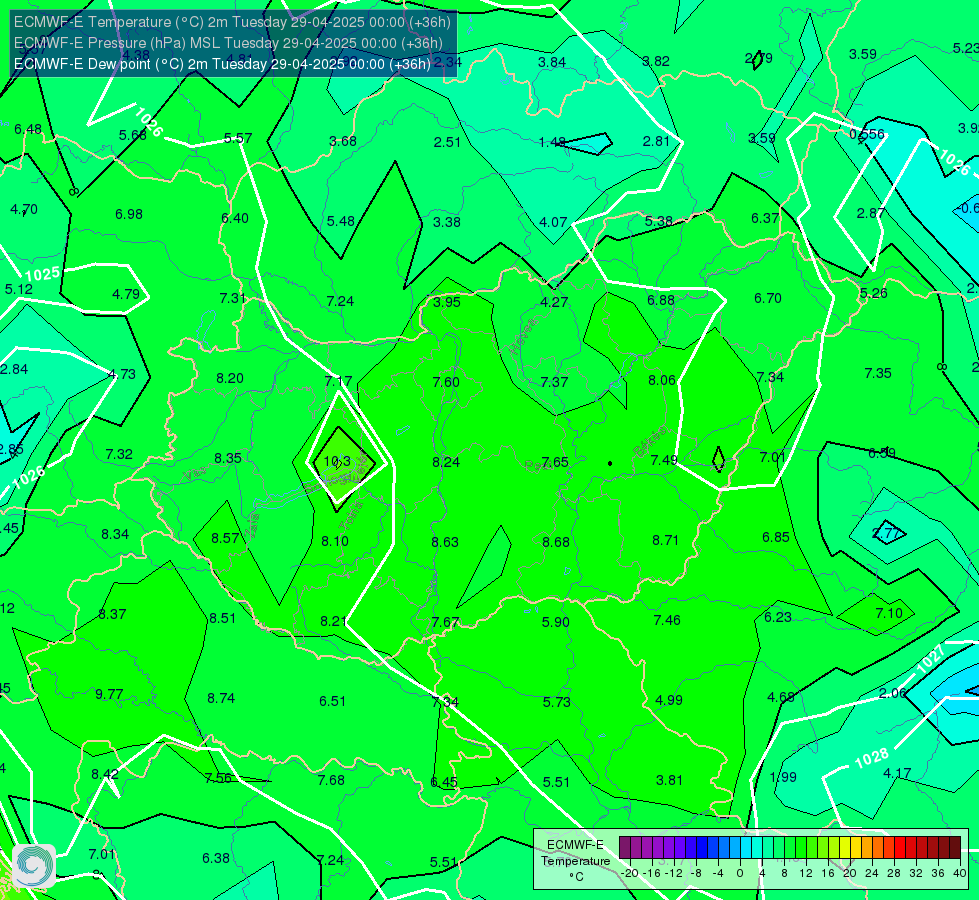Click the 1025 isobar label
Image resolution: width=979 pixels, height=900 pixels.
click(42, 274)
